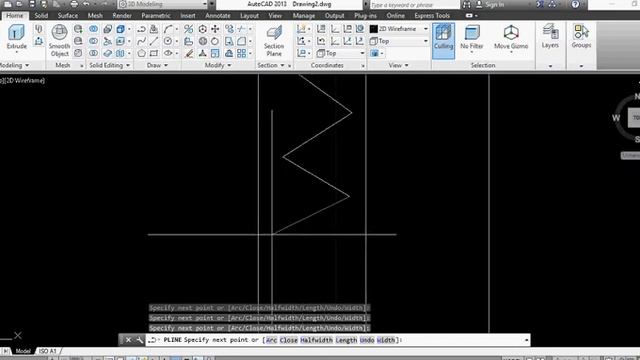Click Sign In link
This screenshot has width=640, height=360.
click(x=495, y=4)
